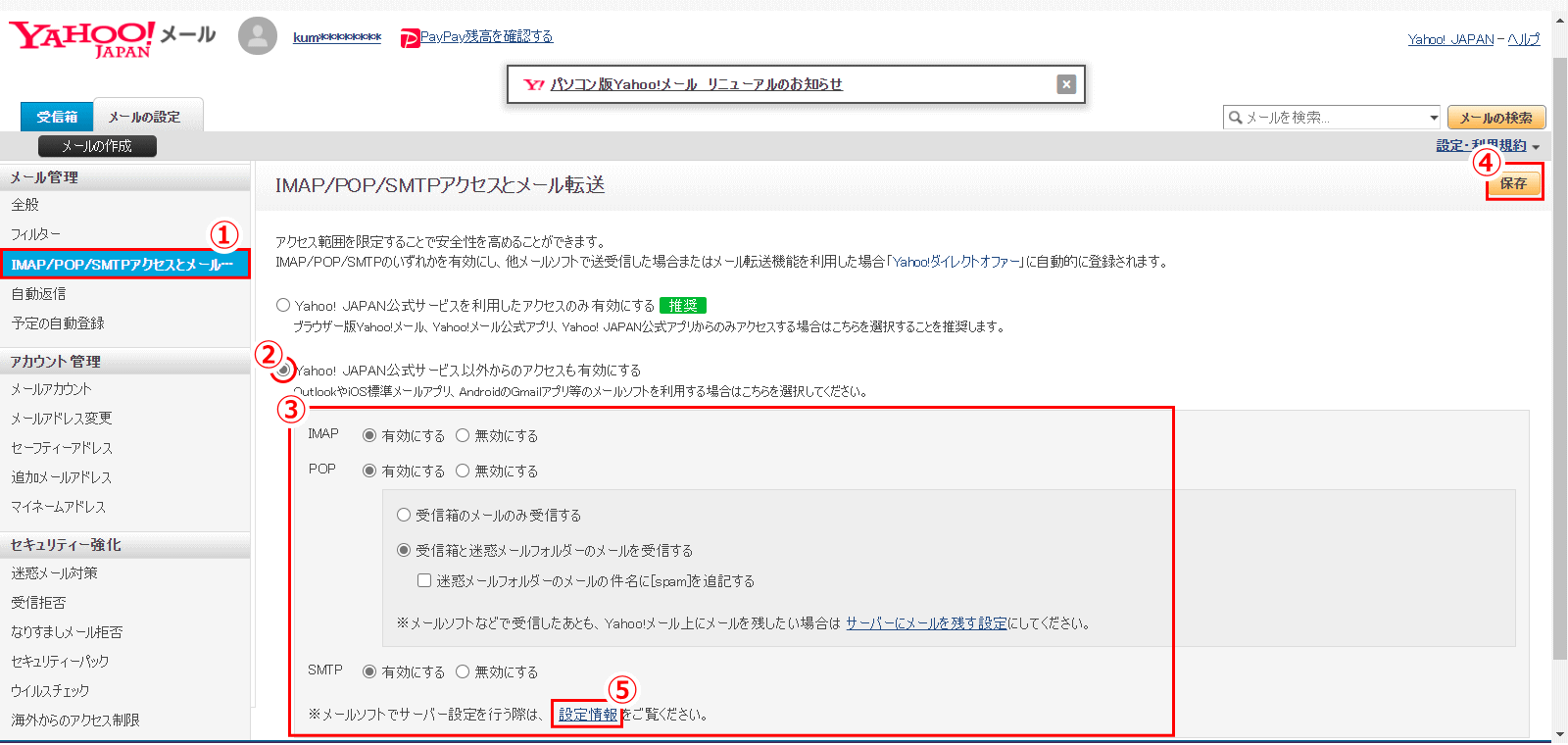Click the メールの作成 button
Screen dimensions: 1568x745
pos(97,146)
